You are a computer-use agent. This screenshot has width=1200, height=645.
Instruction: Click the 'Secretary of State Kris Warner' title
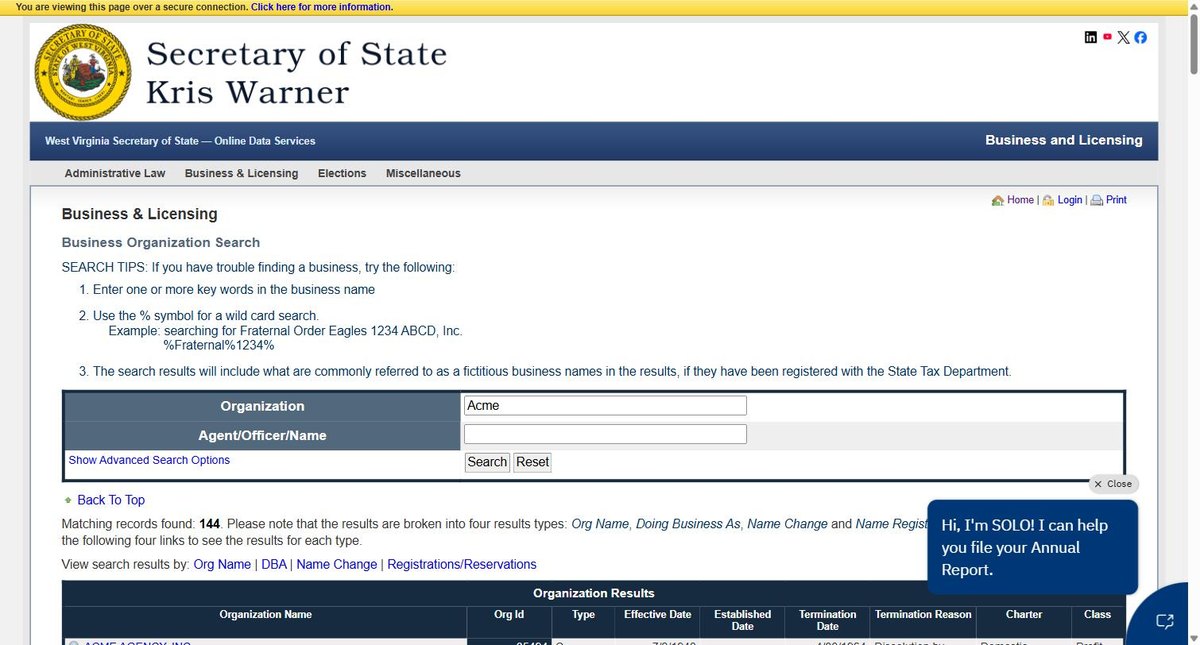click(296, 72)
